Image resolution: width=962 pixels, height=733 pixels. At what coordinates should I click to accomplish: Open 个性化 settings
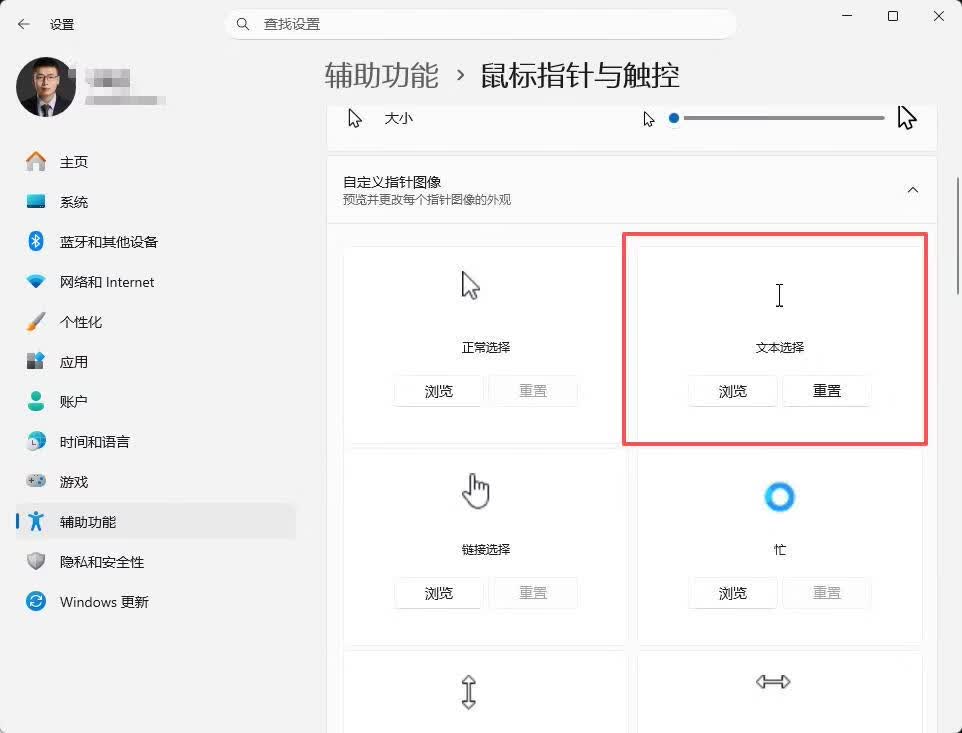(x=156, y=322)
